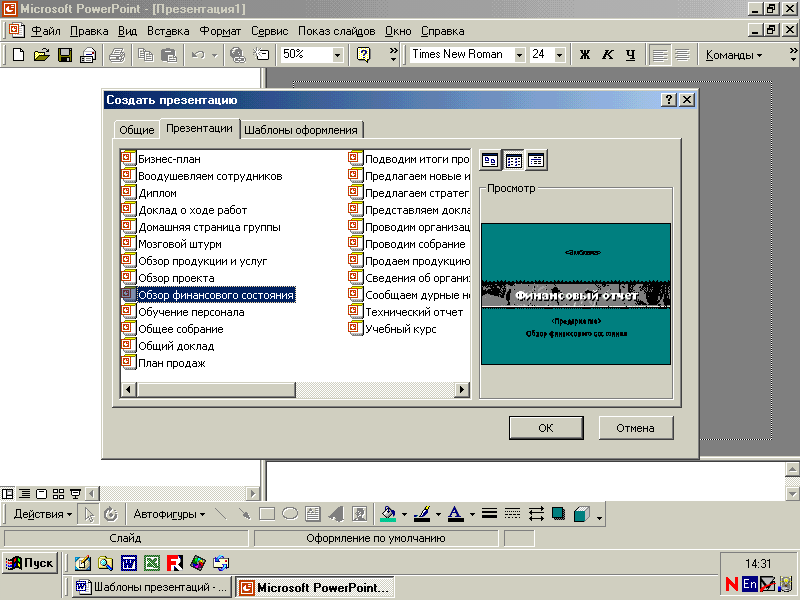Apply bold with the Ж button
The image size is (800, 600).
[x=585, y=54]
